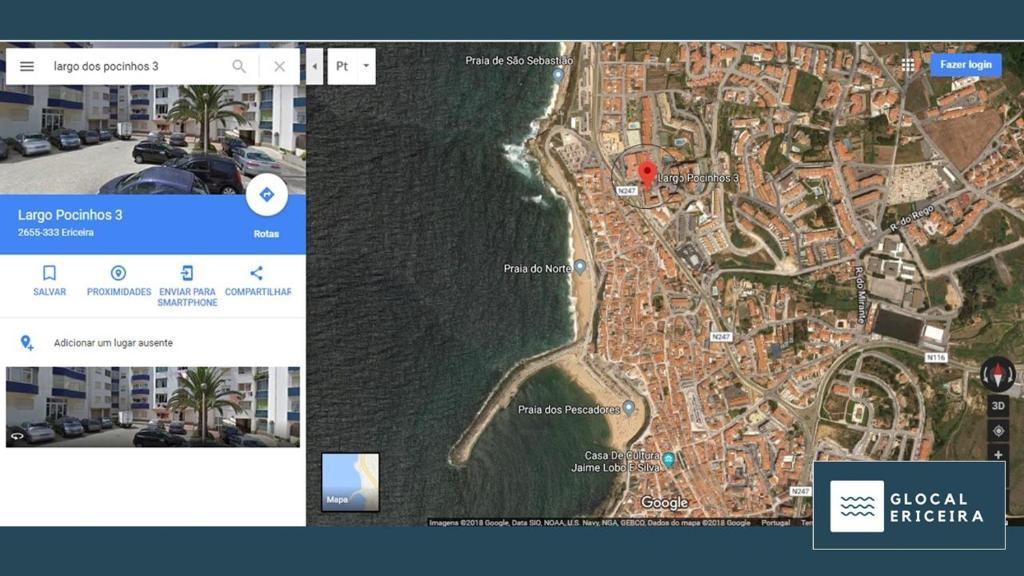Switch to Mapa view thumbnail

point(350,482)
